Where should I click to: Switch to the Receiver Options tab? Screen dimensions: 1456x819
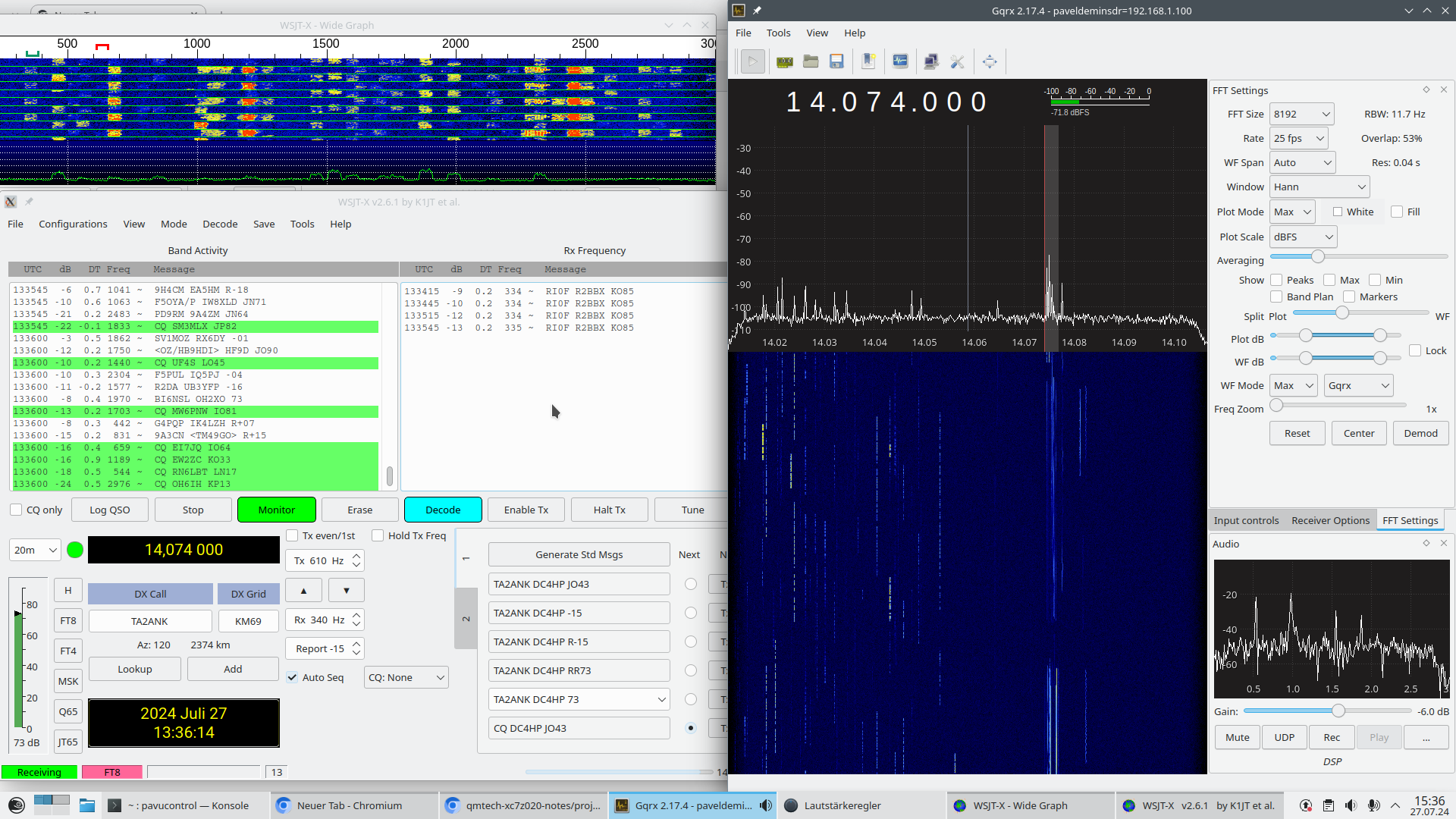(x=1330, y=520)
